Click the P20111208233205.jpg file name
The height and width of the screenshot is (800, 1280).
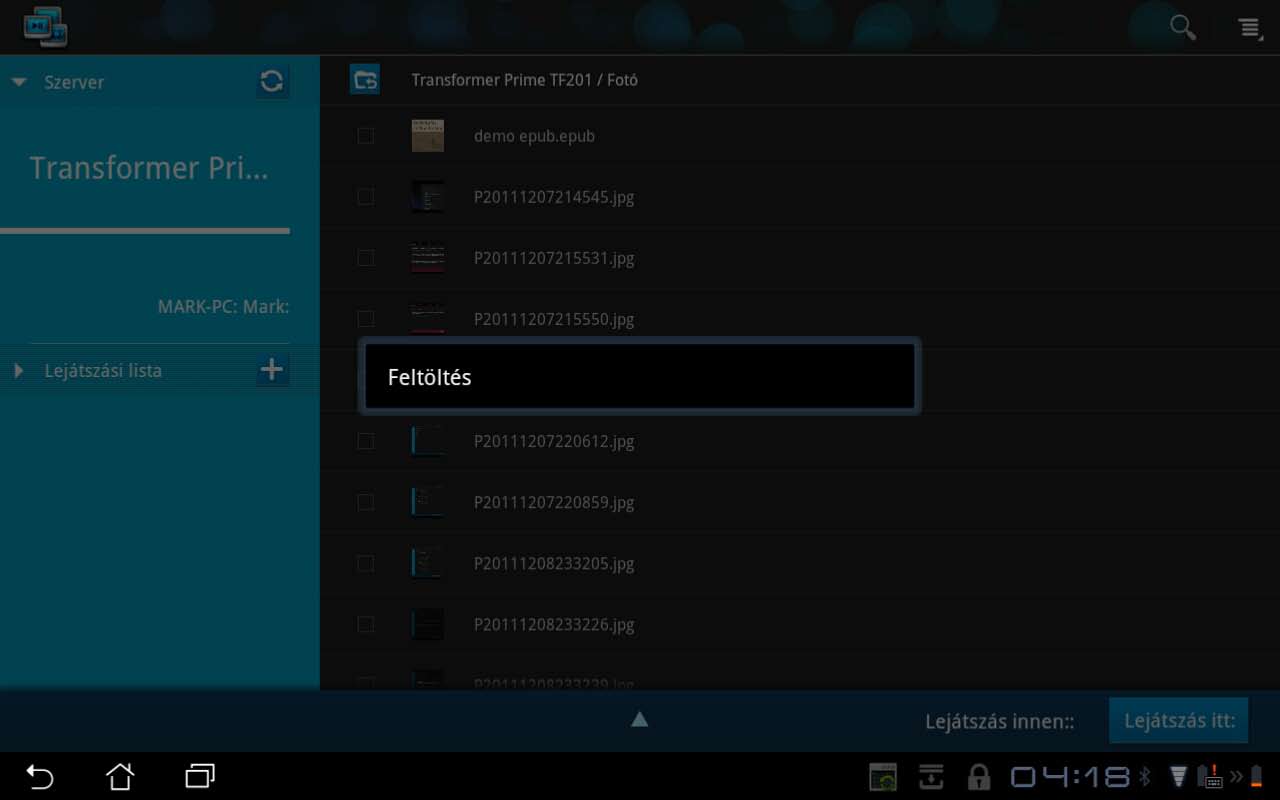click(x=554, y=564)
